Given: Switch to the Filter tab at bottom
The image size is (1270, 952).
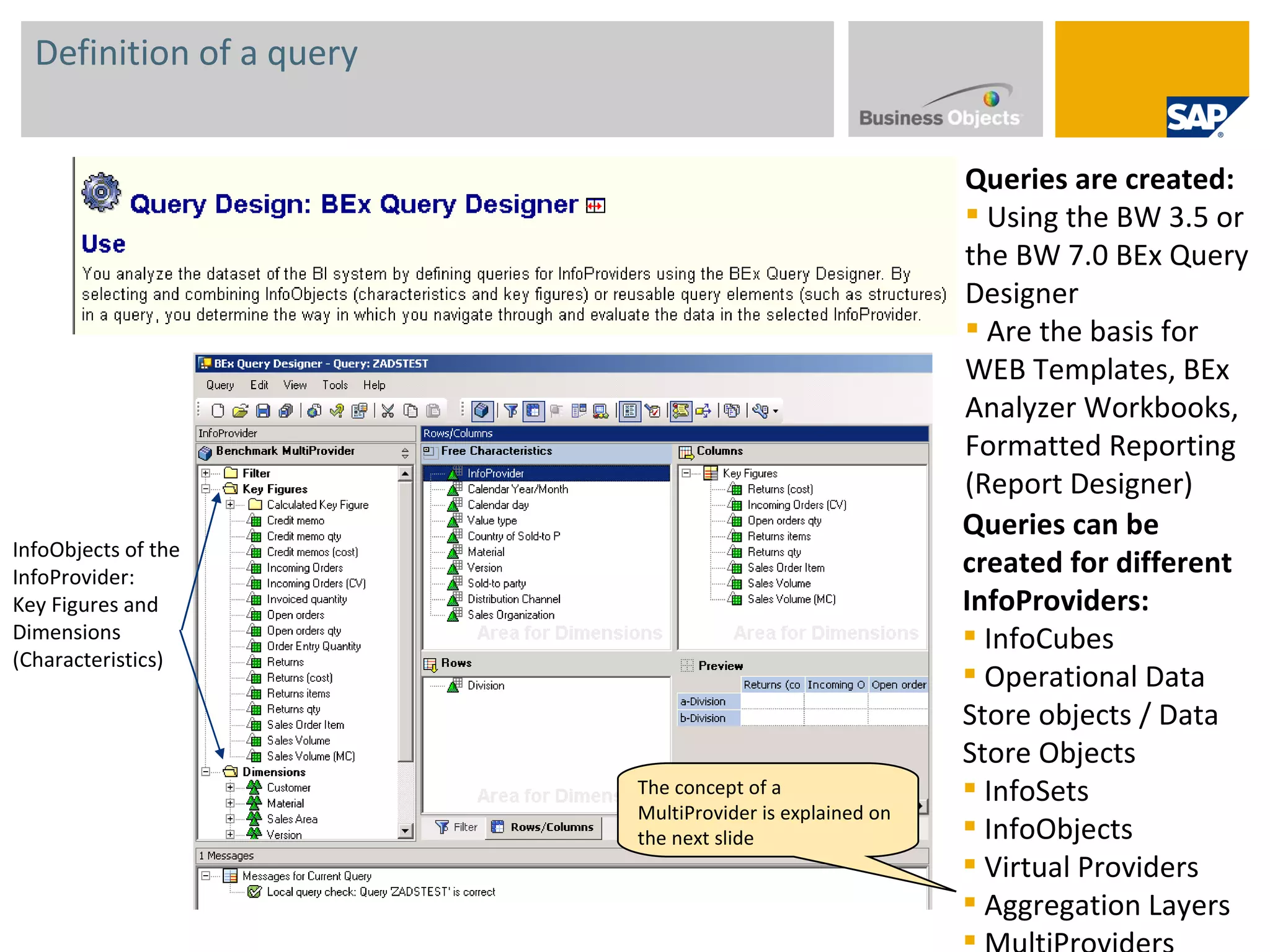Looking at the screenshot, I should [456, 827].
